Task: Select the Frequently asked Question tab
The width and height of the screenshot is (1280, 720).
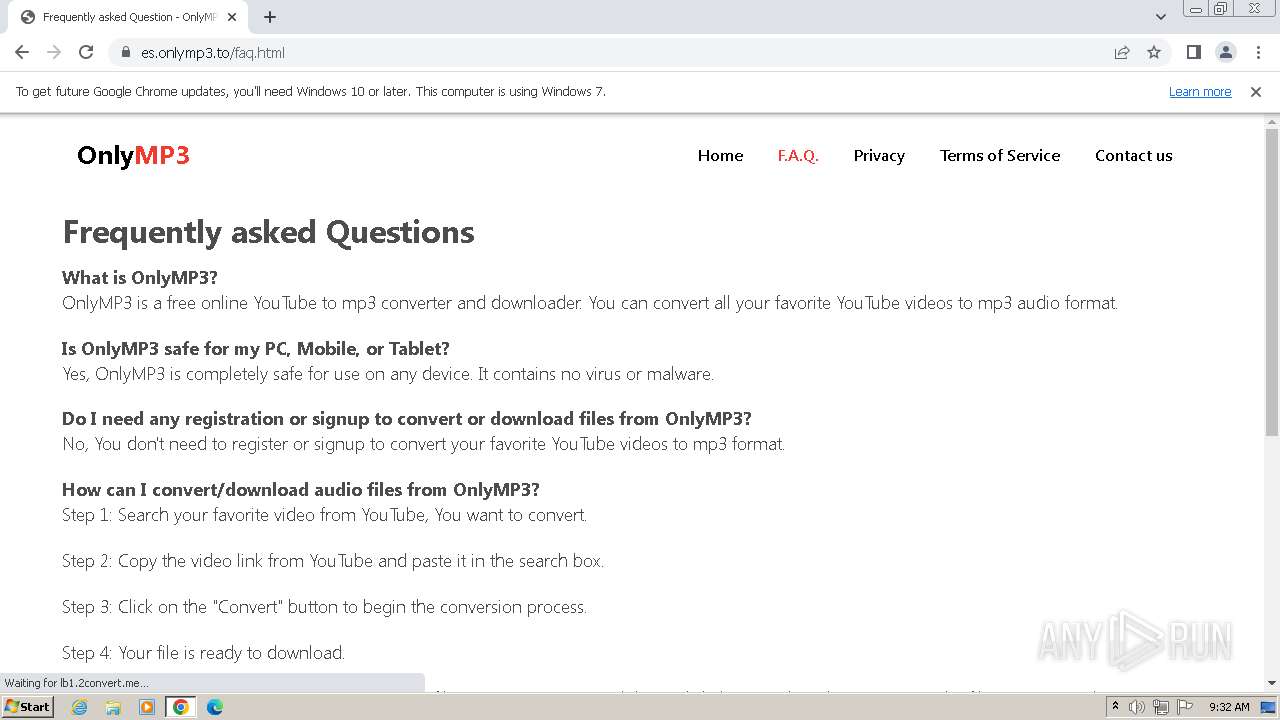Action: pyautogui.click(x=128, y=17)
